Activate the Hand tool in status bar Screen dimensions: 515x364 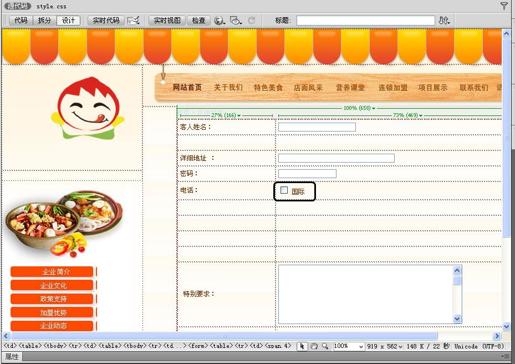click(x=314, y=346)
